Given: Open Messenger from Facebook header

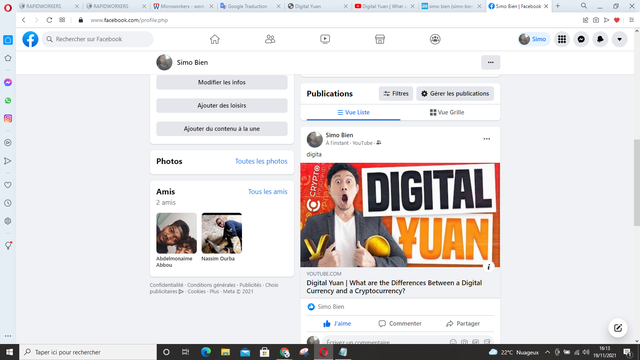Looking at the screenshot, I should [581, 39].
